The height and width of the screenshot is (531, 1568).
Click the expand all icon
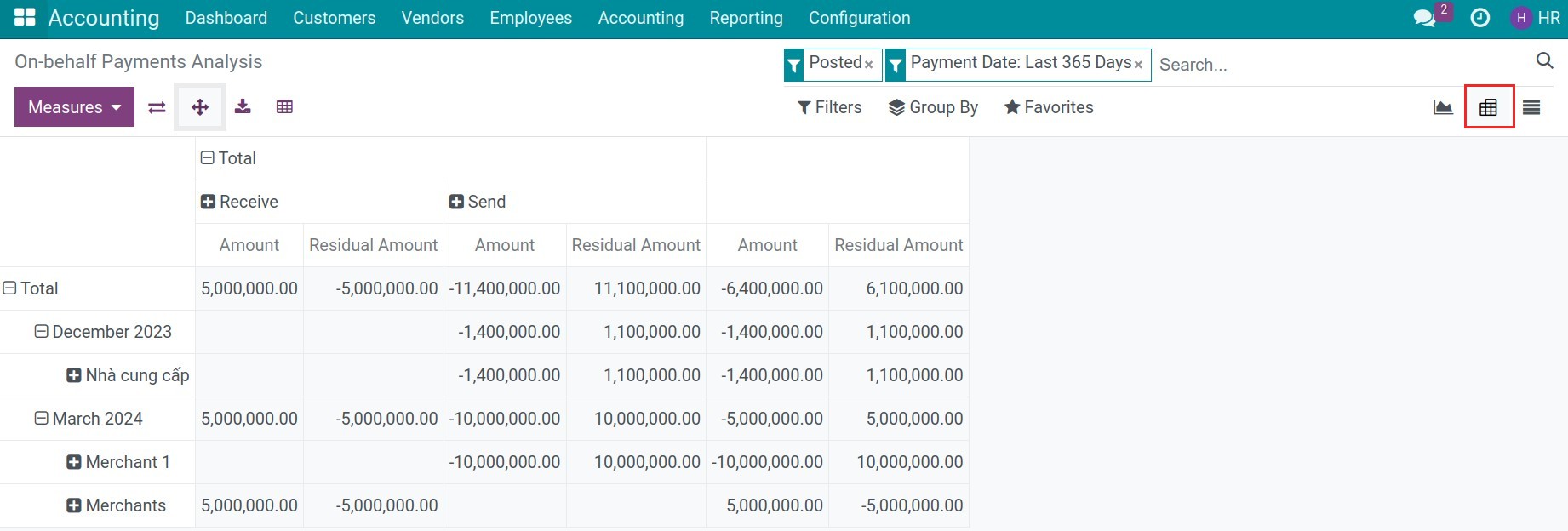pyautogui.click(x=200, y=107)
